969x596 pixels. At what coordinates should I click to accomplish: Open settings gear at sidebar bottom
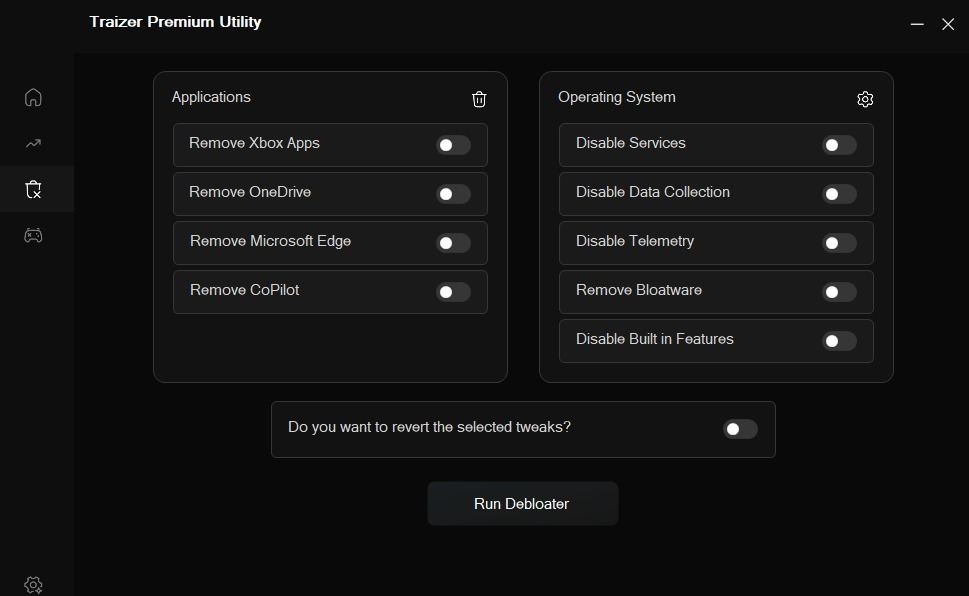tap(33, 585)
